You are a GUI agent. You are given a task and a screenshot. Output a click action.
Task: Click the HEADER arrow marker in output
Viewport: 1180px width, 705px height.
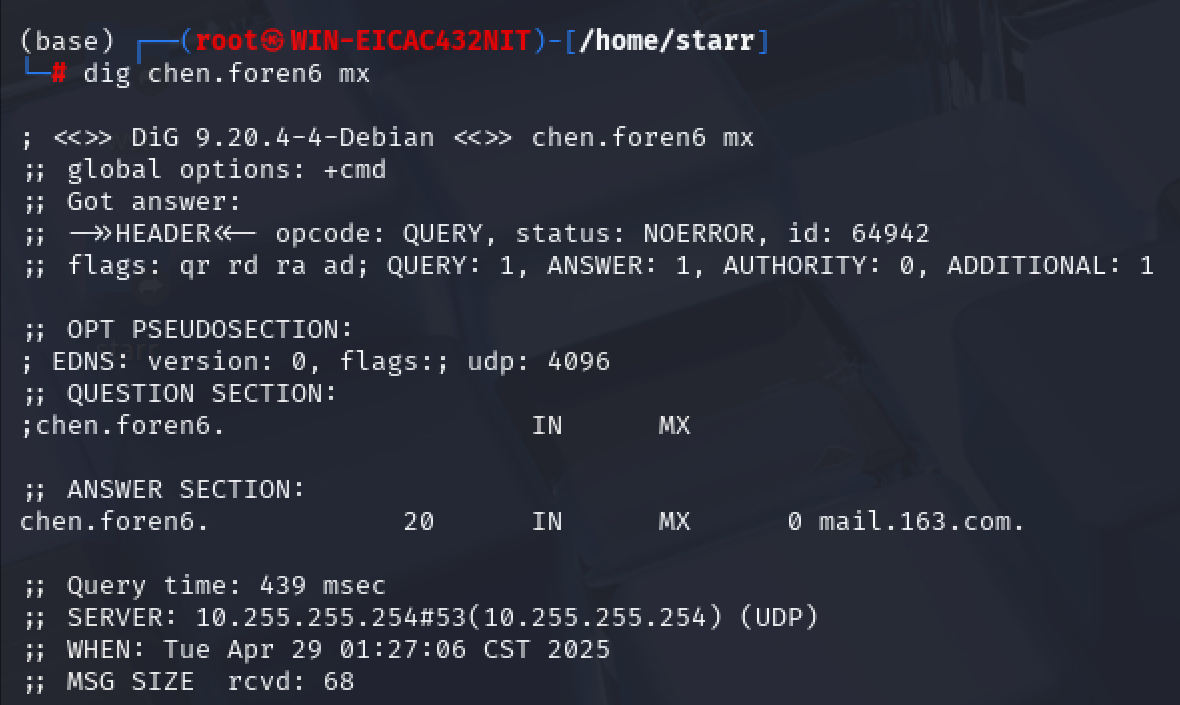click(163, 234)
